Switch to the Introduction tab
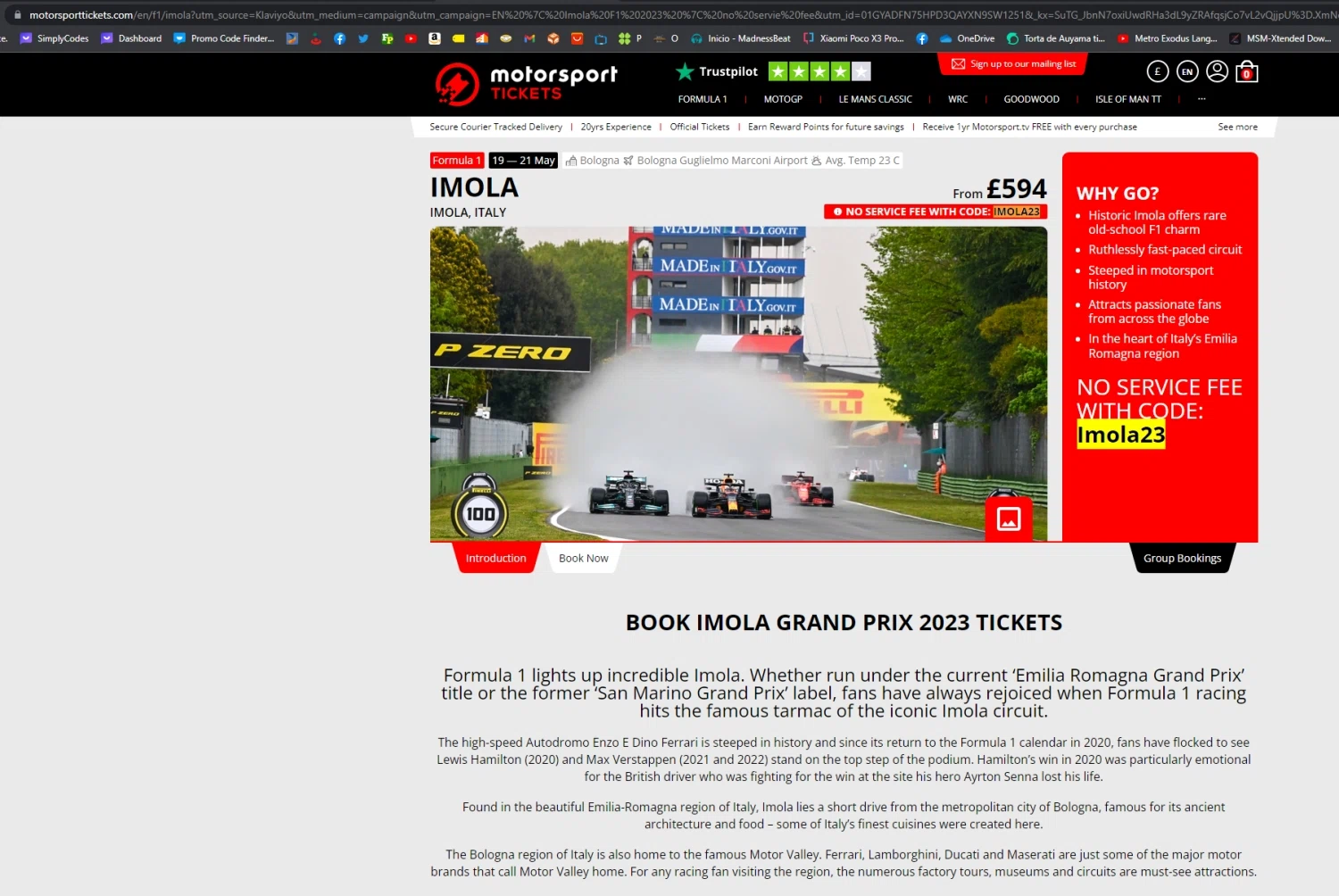This screenshot has width=1339, height=896. 495,558
